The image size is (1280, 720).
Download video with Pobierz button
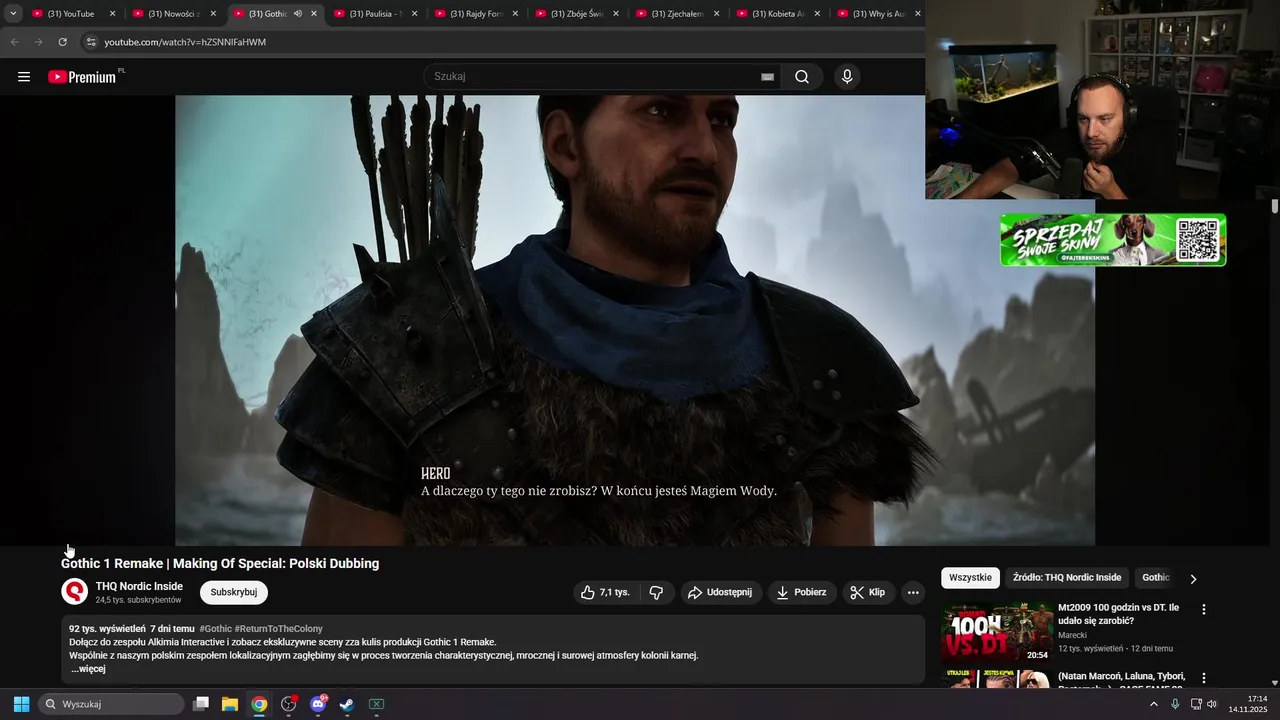point(802,592)
